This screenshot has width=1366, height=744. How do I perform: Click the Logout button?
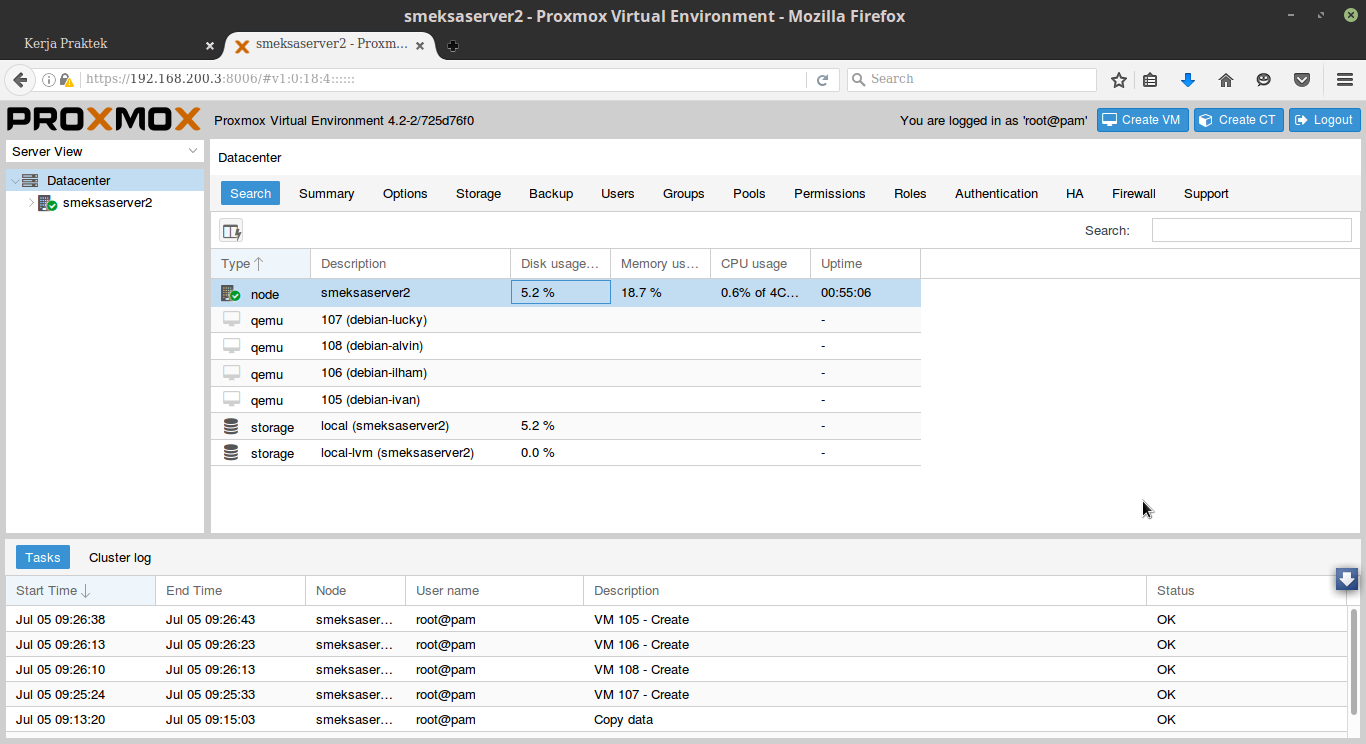point(1324,120)
